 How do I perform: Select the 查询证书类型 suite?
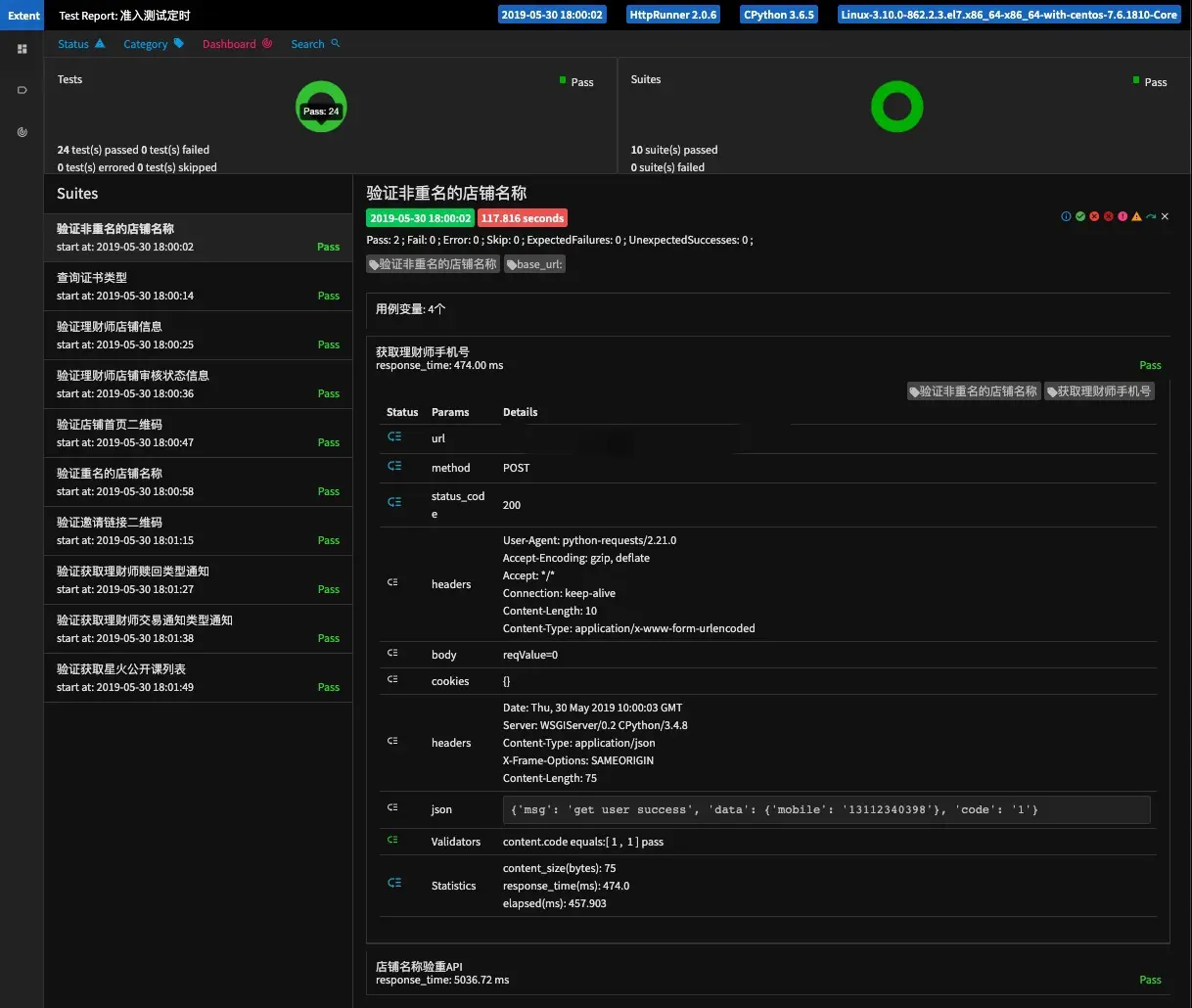(198, 286)
